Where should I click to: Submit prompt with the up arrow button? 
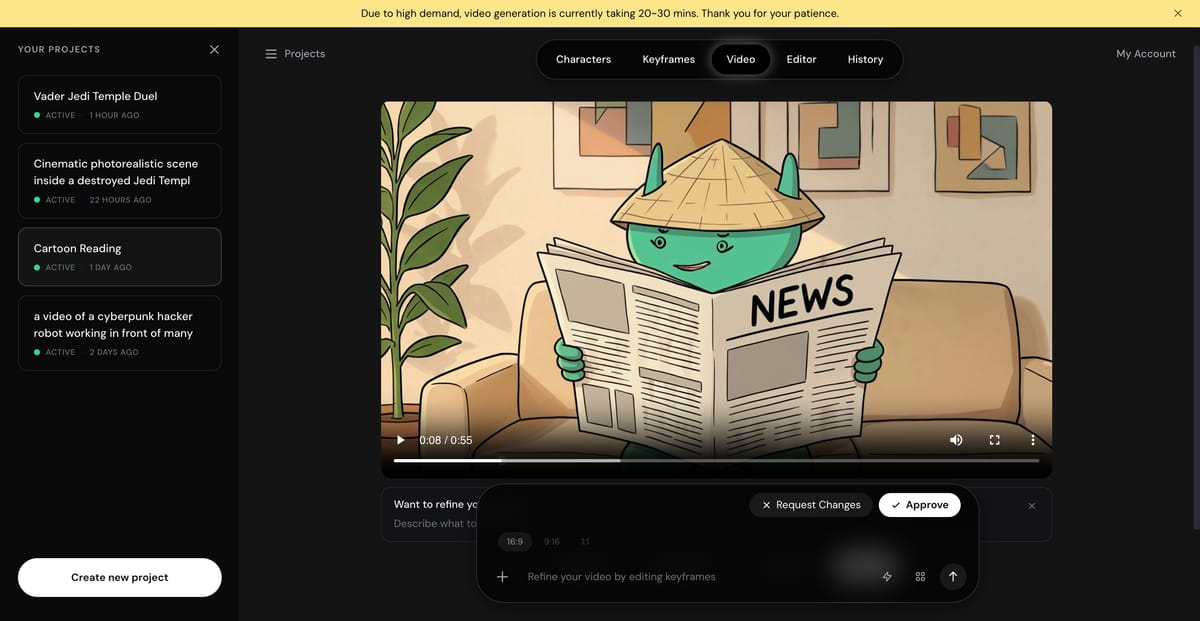click(953, 577)
